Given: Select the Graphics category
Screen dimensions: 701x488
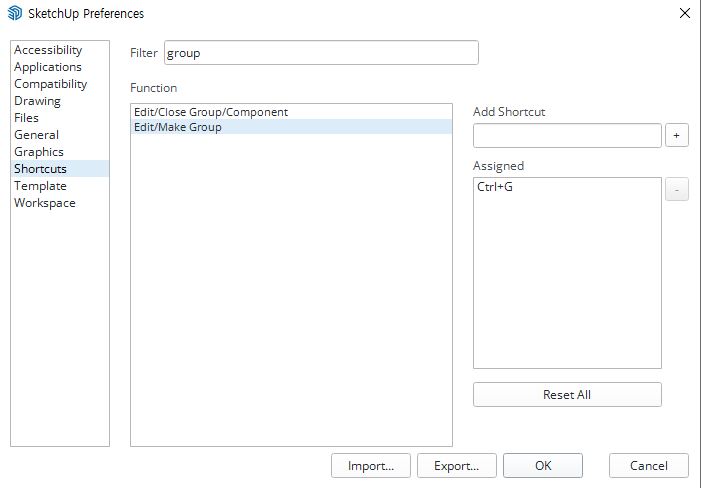Looking at the screenshot, I should pos(59,151).
